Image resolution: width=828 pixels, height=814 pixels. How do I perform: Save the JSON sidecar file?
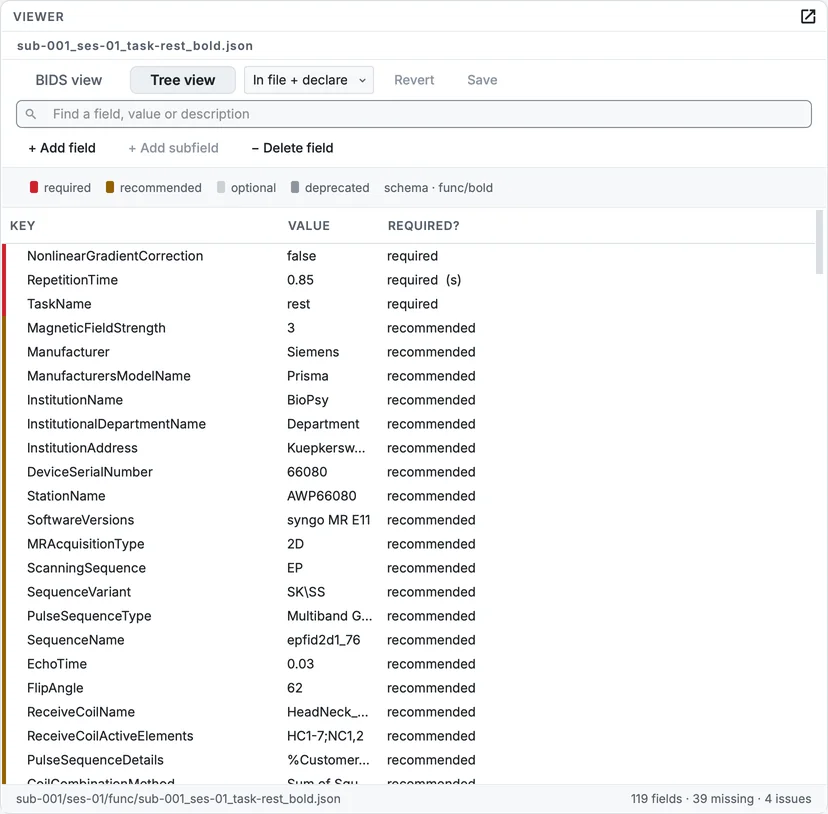pos(482,80)
